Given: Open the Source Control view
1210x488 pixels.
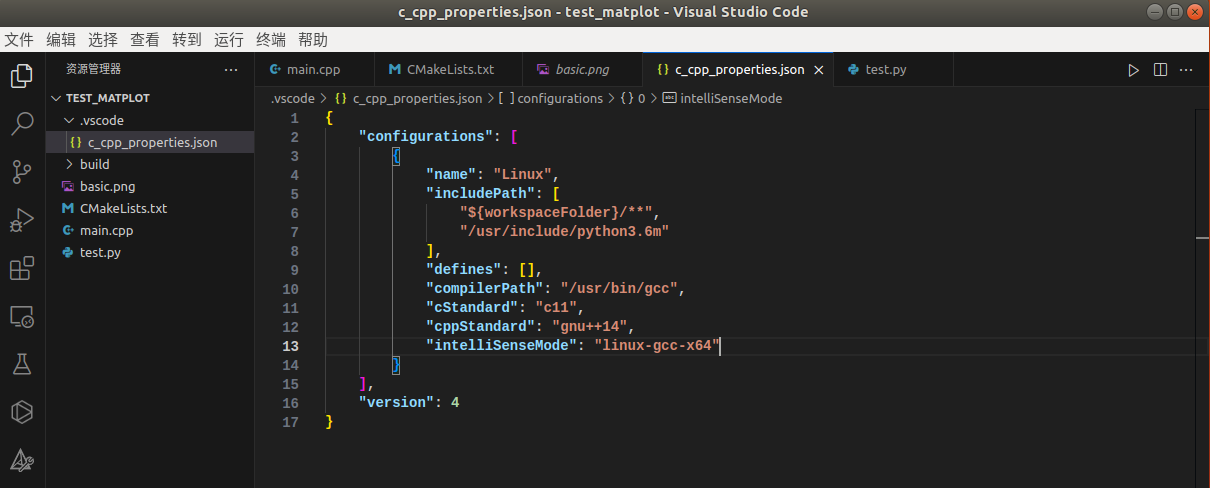Looking at the screenshot, I should [x=22, y=172].
